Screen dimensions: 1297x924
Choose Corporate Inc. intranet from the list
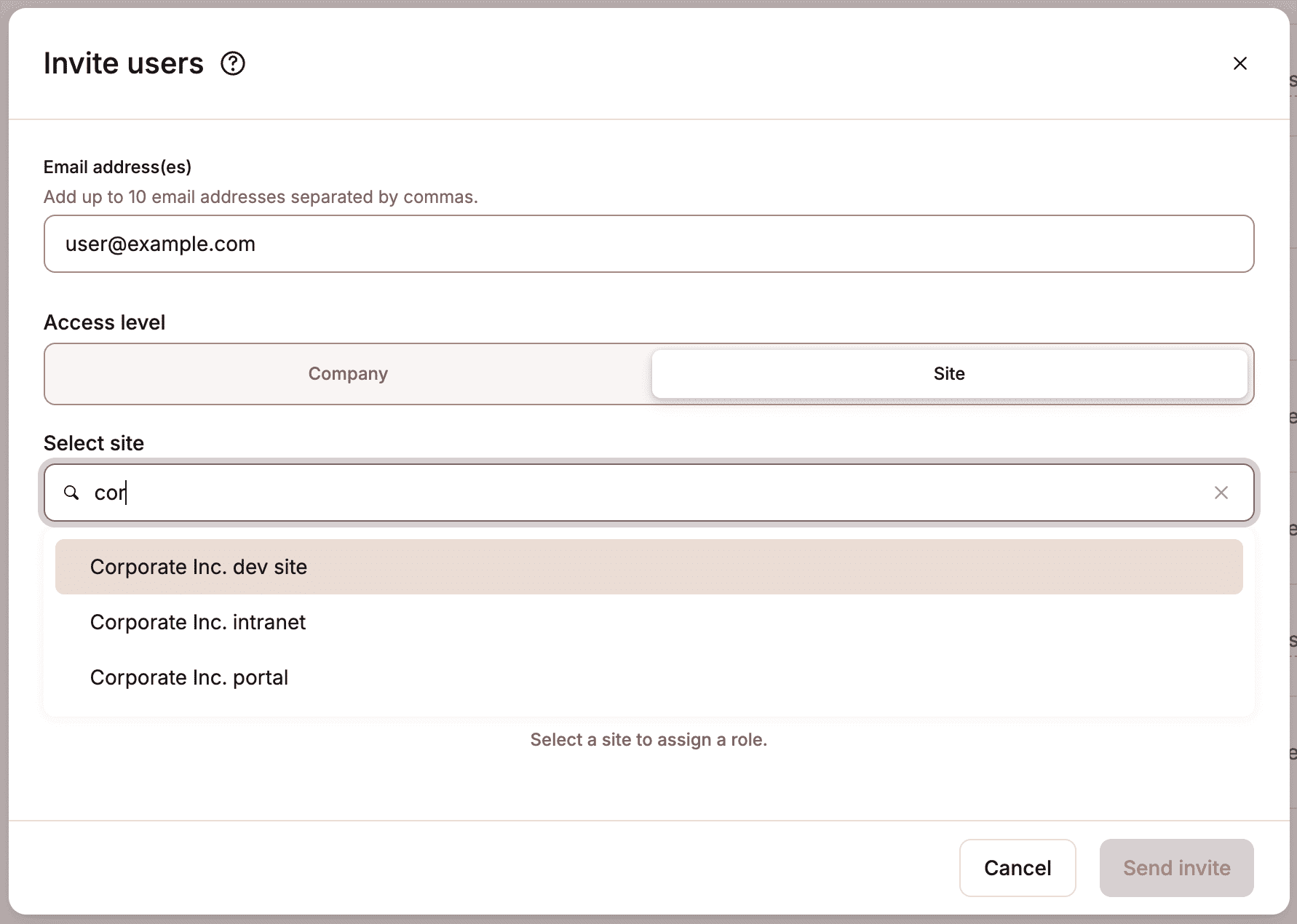click(197, 622)
